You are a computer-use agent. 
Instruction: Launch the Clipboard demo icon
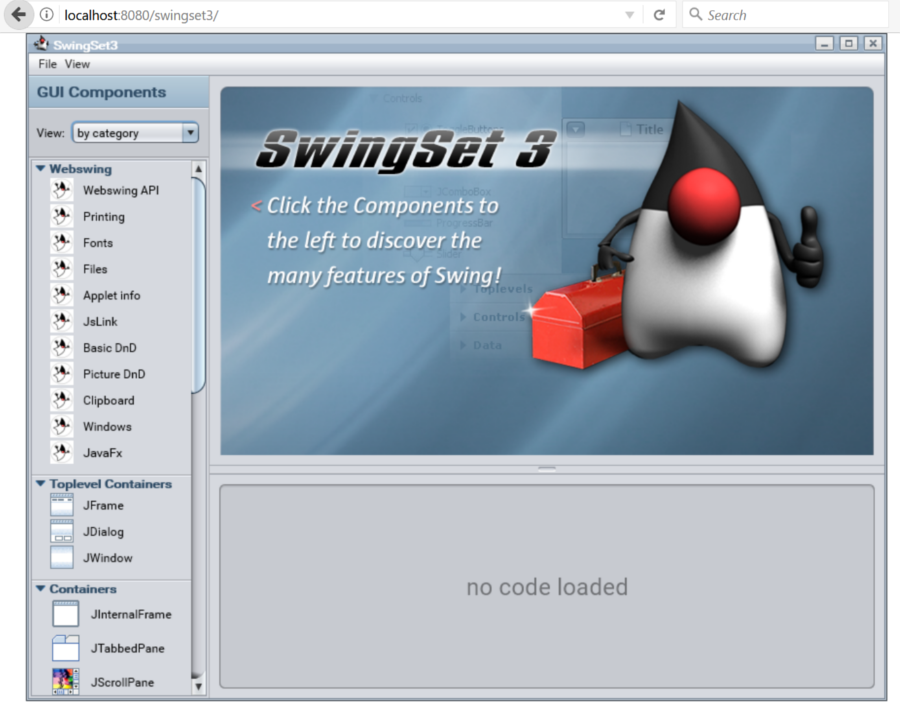(62, 400)
